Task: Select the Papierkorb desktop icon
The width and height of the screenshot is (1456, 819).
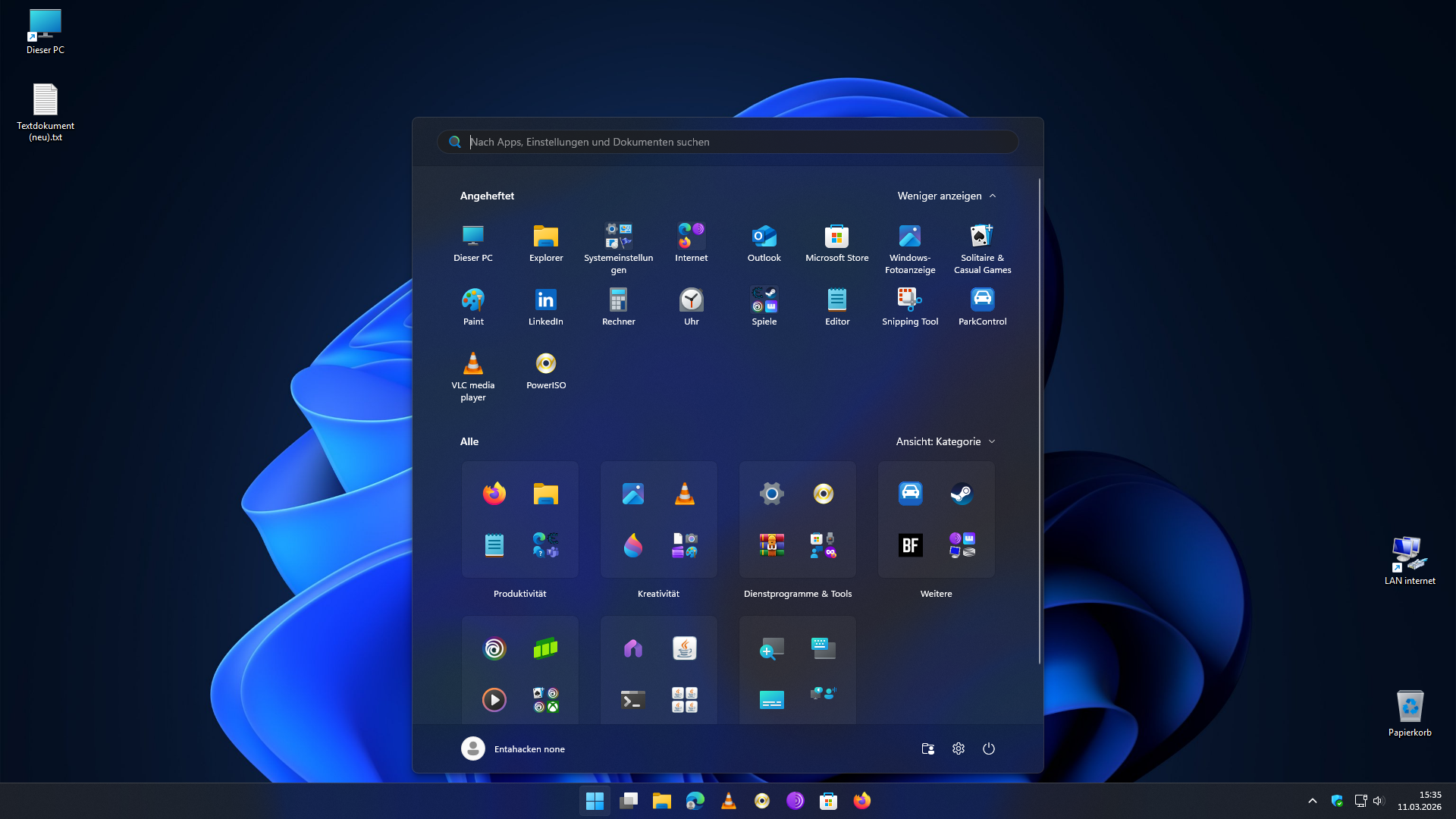Action: (x=1410, y=713)
